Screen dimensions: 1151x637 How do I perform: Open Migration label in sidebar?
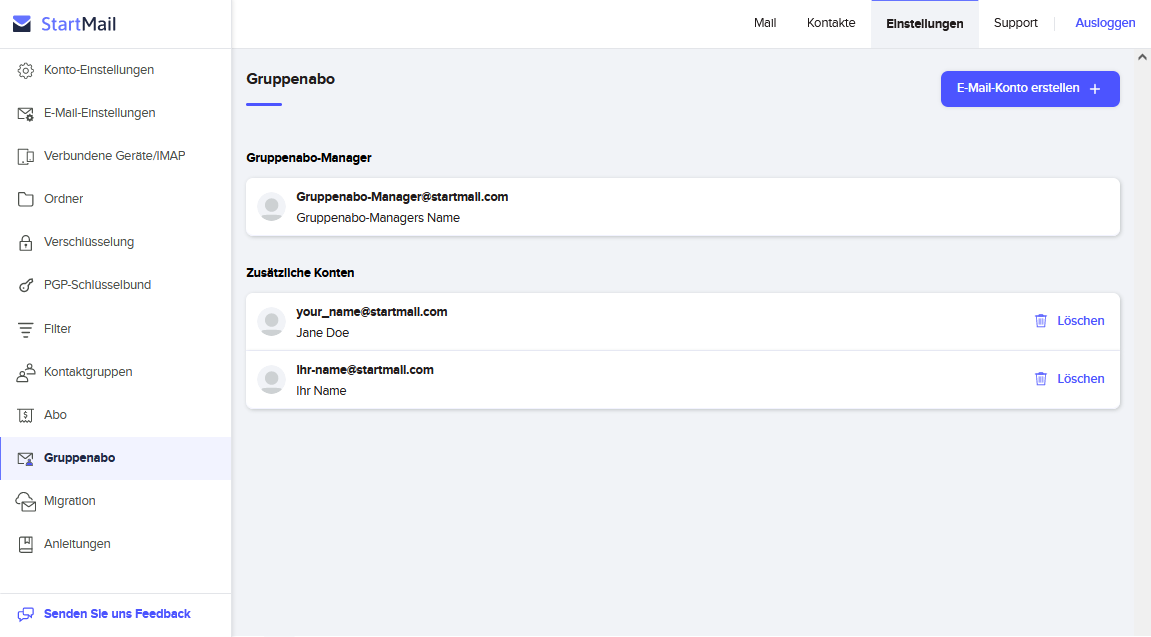click(70, 501)
